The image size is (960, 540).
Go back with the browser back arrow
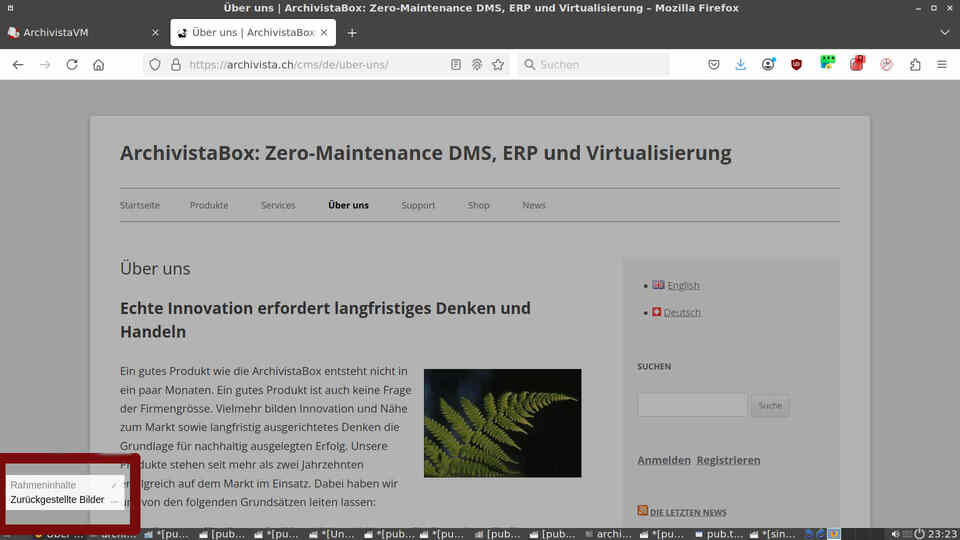(x=18, y=64)
